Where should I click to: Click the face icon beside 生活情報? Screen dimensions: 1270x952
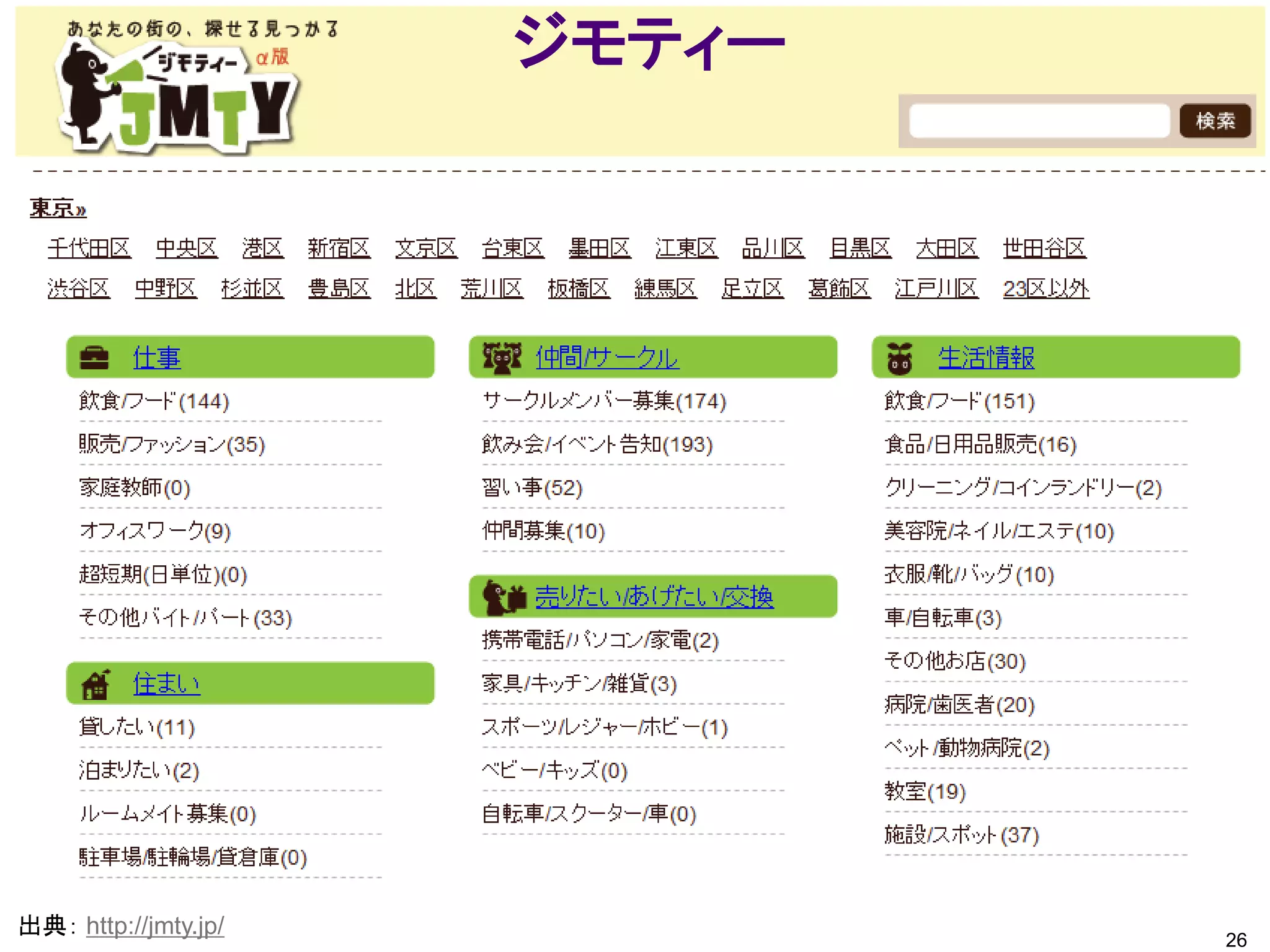point(900,358)
